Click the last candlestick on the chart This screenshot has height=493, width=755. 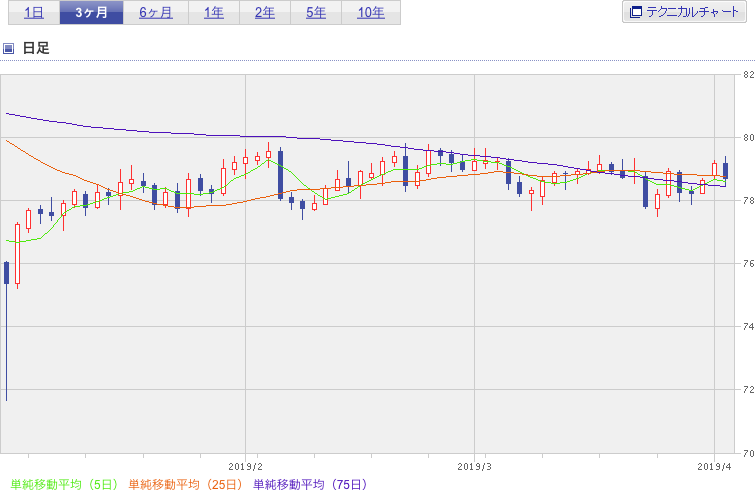[x=726, y=171]
